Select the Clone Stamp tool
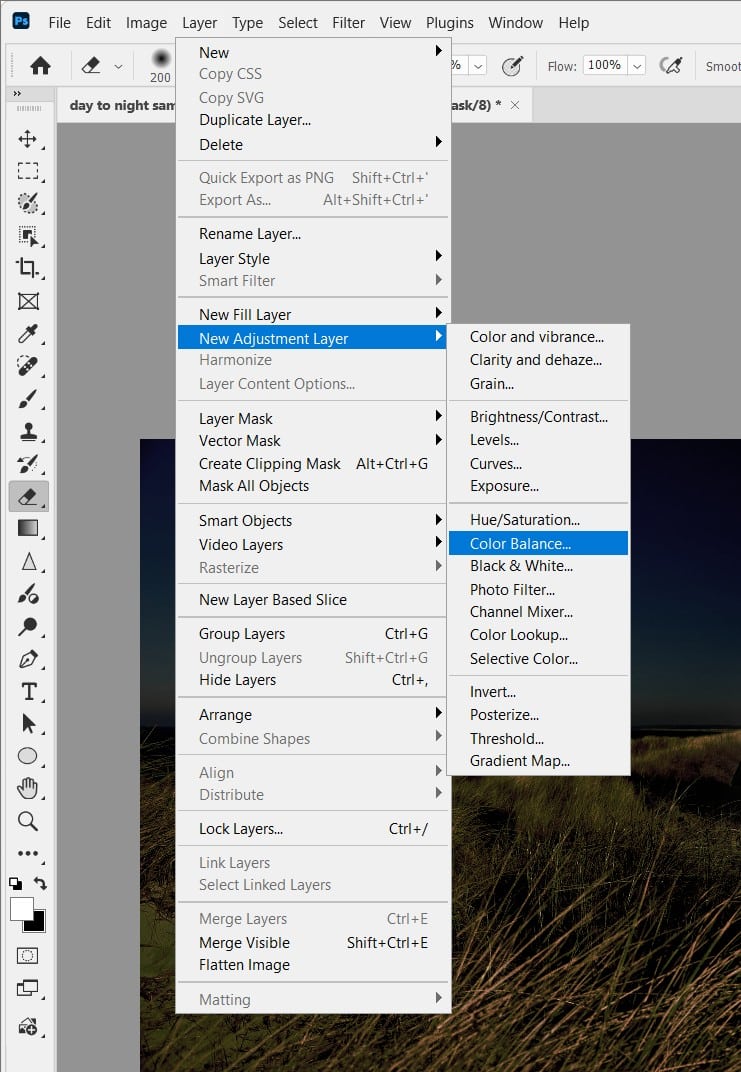Image resolution: width=741 pixels, height=1072 pixels. click(28, 432)
